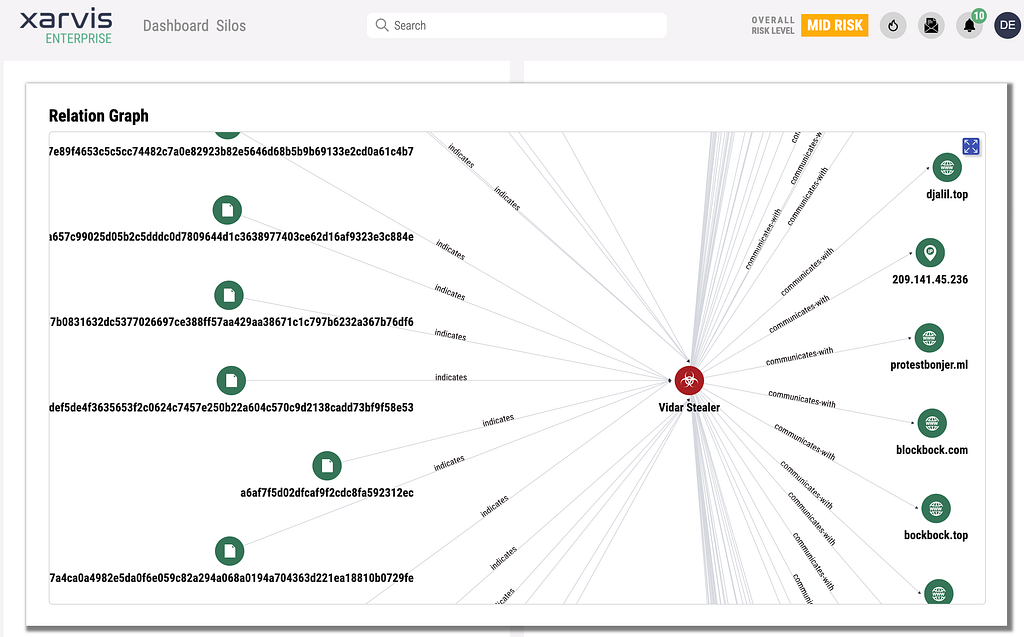Click the MID RISK level badge

[x=834, y=25]
